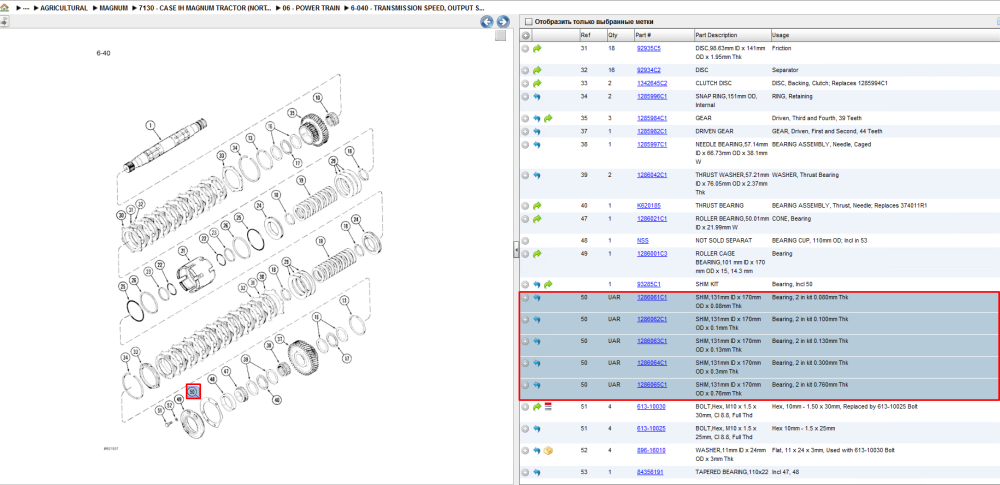The image size is (1000, 485).
Task: Click 'DRIVEN GEAR' description text
Action: click(x=715, y=131)
